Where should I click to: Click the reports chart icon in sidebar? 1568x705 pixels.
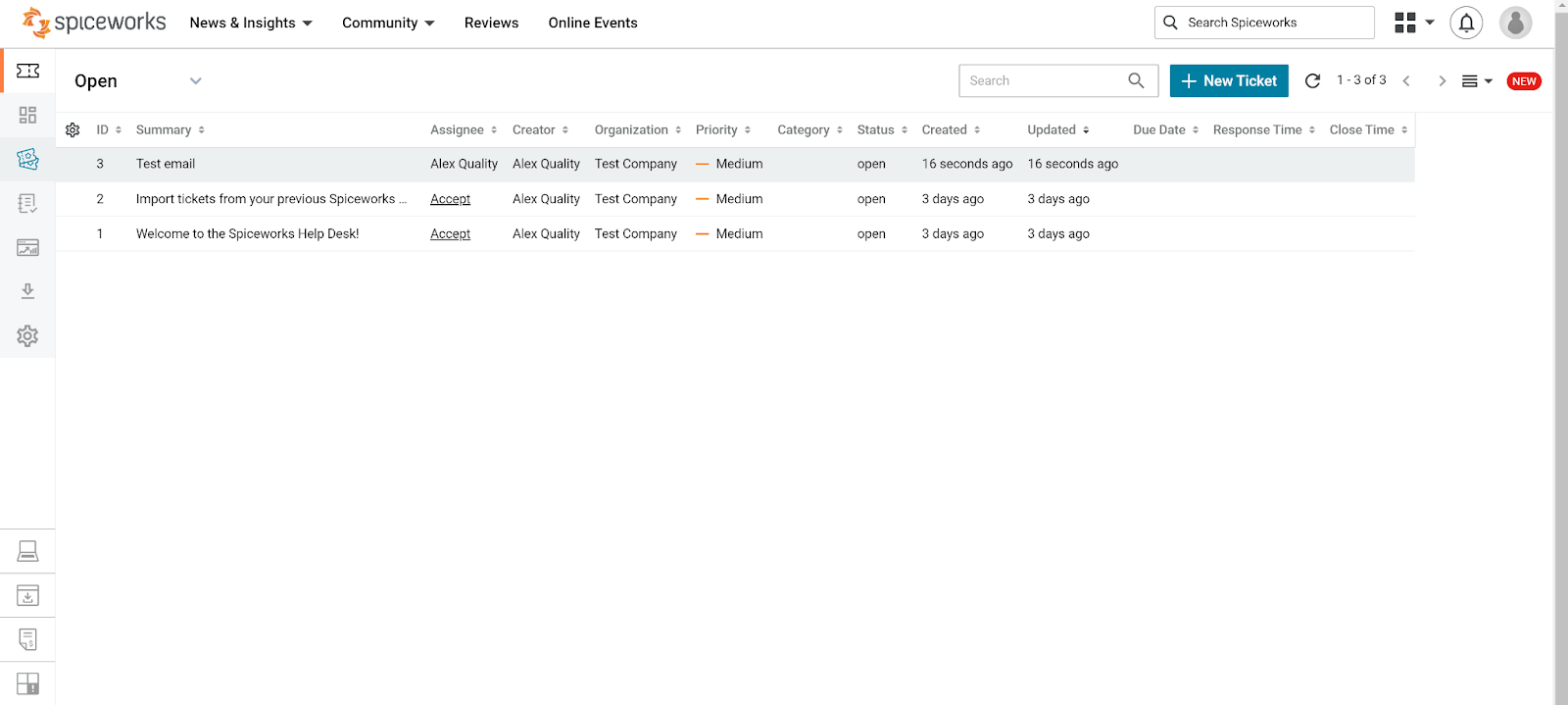27,248
